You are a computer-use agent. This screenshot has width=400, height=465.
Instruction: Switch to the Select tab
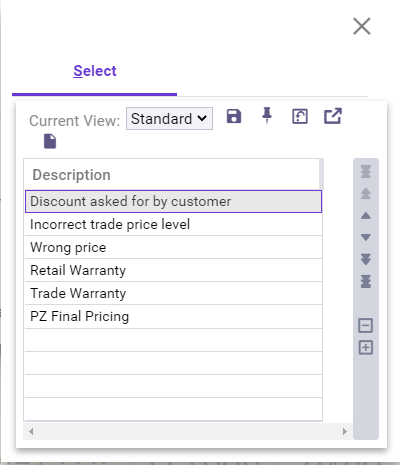click(95, 71)
